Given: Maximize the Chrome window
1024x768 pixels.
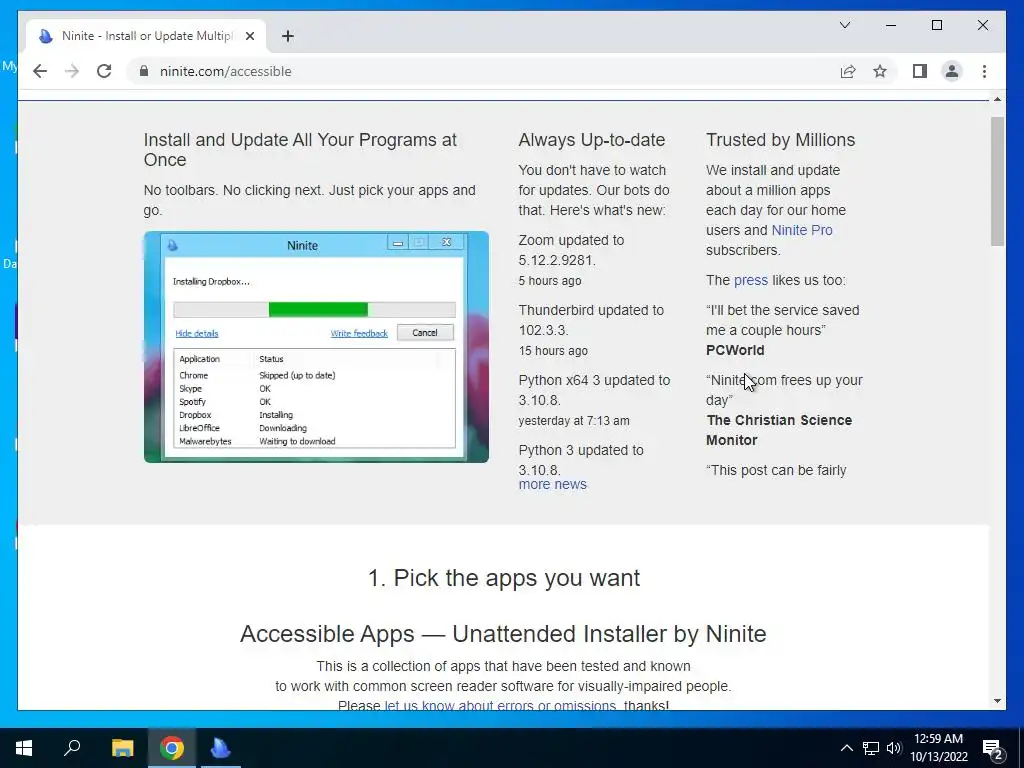Looking at the screenshot, I should coord(936,25).
